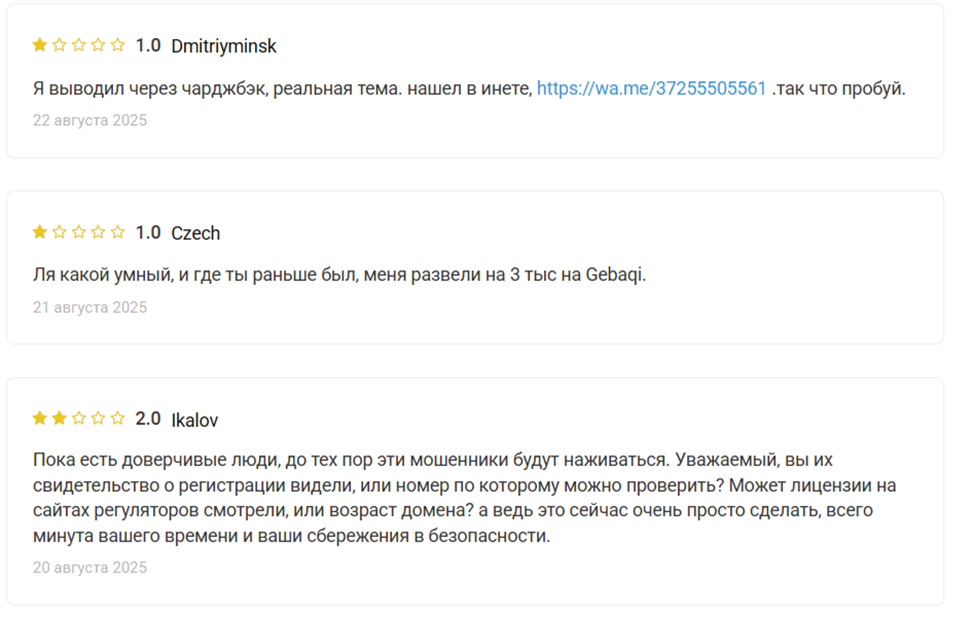
Task: Click the 1.0 rating score beside Czech
Action: tap(148, 233)
